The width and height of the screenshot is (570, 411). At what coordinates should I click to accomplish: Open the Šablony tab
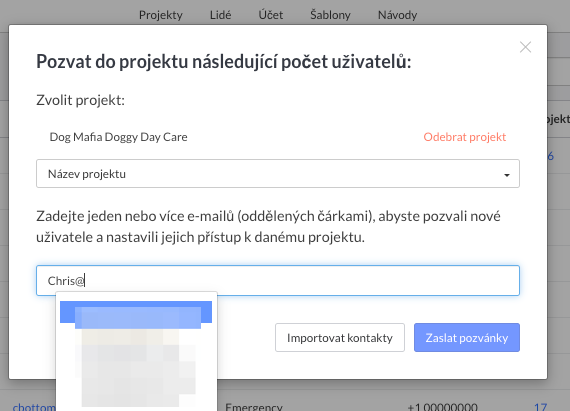[x=330, y=15]
